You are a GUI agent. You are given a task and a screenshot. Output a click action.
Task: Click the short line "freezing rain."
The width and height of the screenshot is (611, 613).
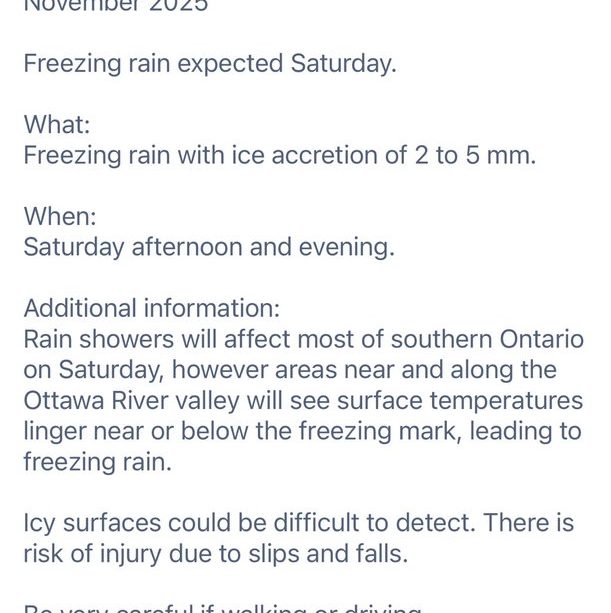98,463
